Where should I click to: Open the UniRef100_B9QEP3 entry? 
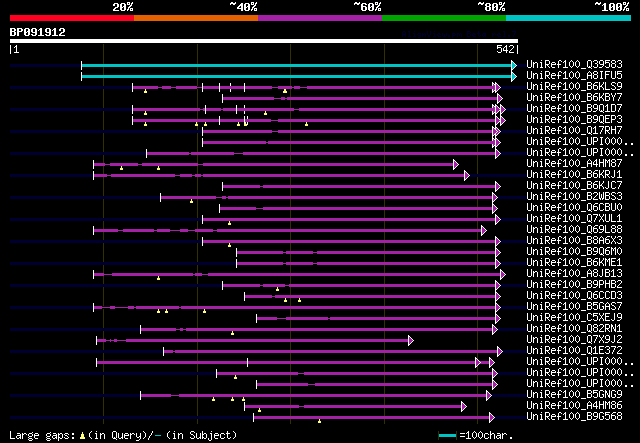point(574,120)
